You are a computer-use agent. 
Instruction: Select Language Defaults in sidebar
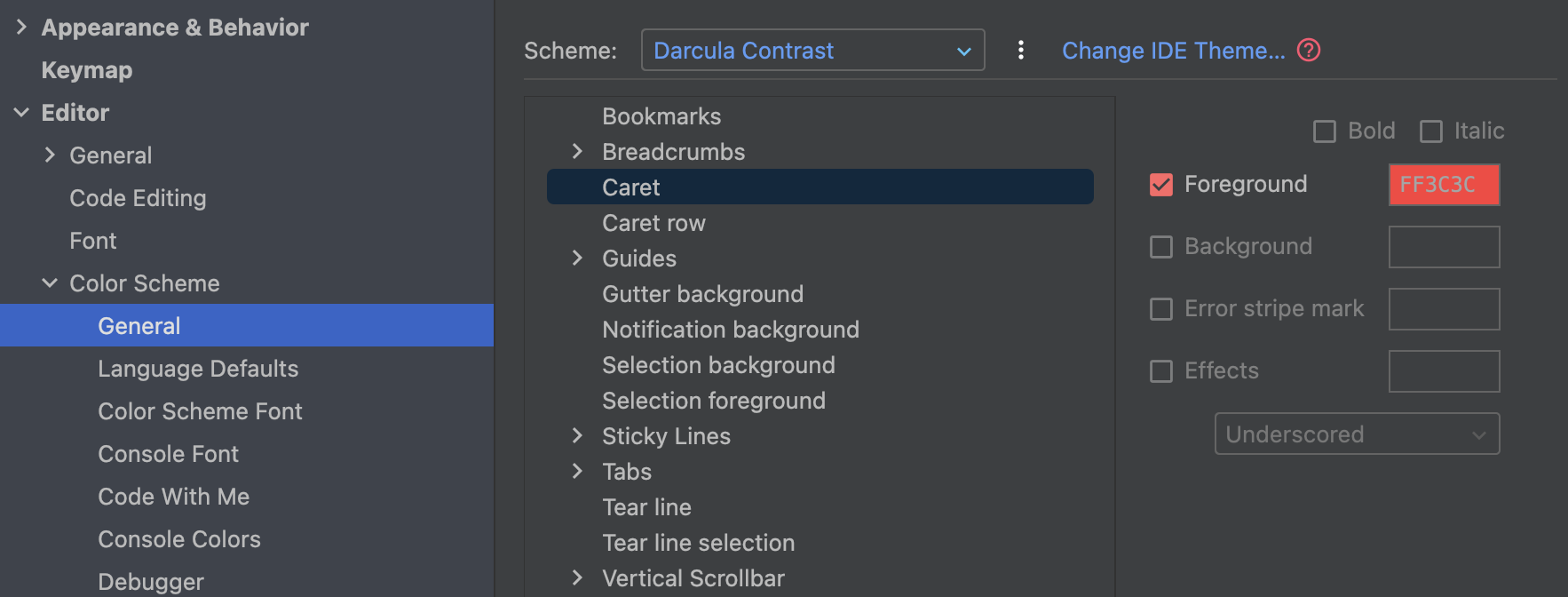(x=198, y=369)
